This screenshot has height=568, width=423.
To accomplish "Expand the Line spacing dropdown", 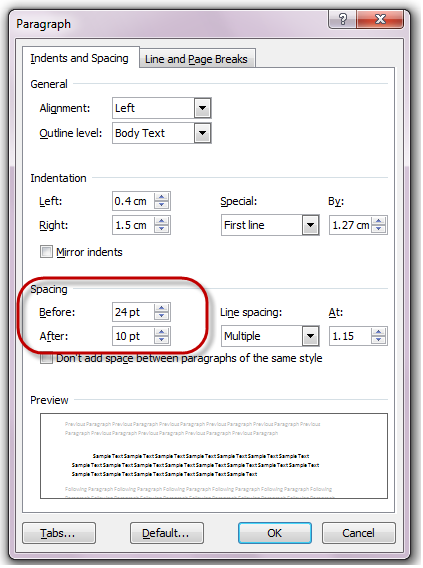I will (310, 336).
